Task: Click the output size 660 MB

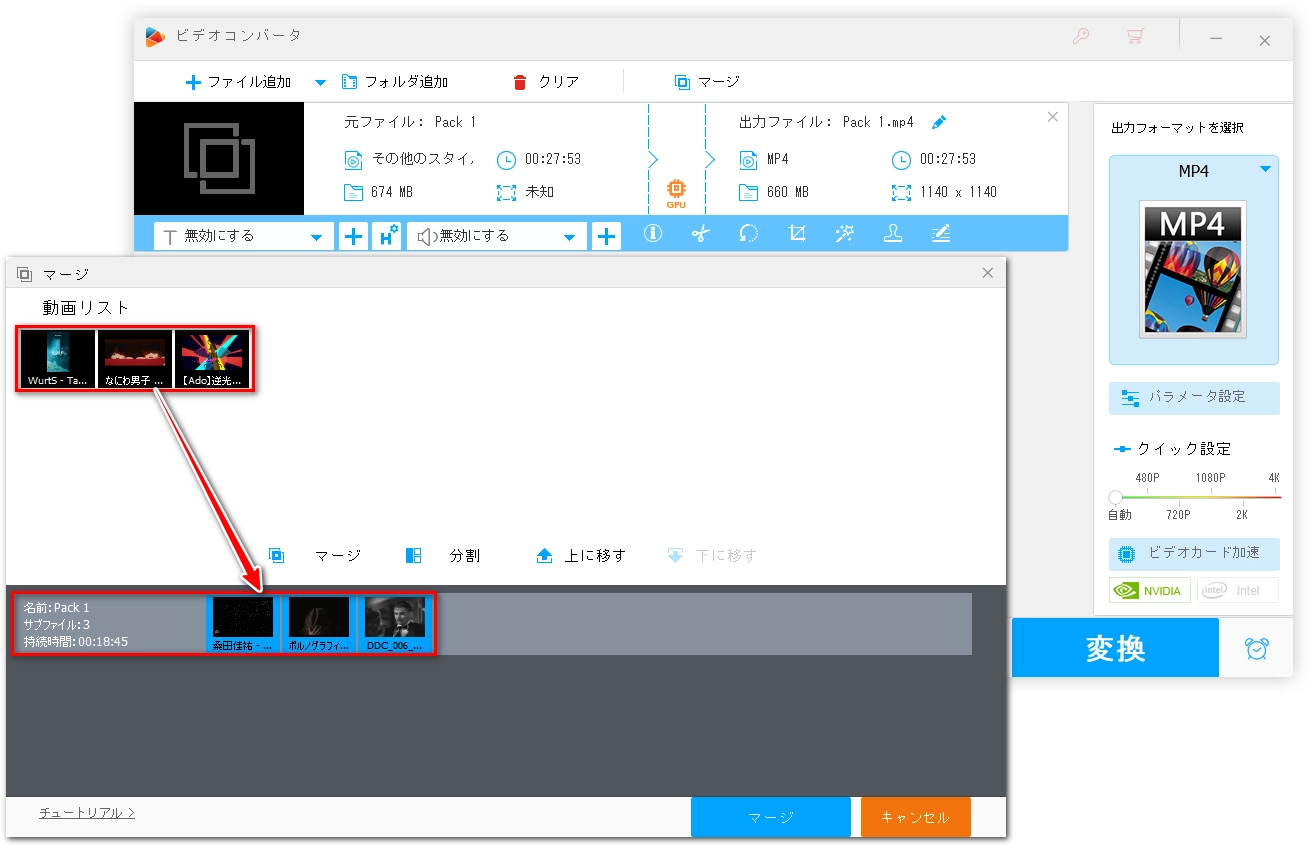Action: pyautogui.click(x=788, y=192)
